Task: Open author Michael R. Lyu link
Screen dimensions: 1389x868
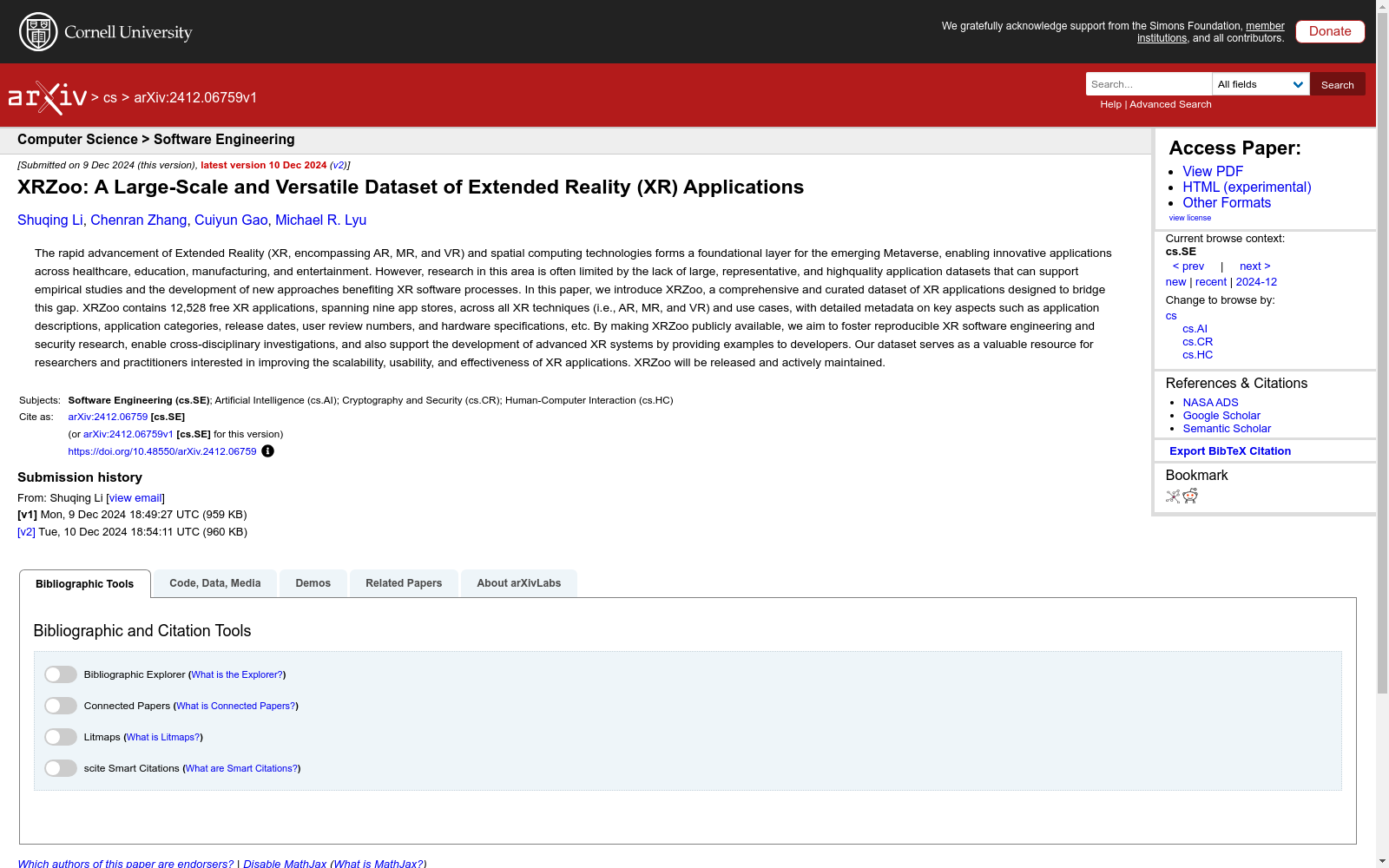Action: (x=320, y=220)
